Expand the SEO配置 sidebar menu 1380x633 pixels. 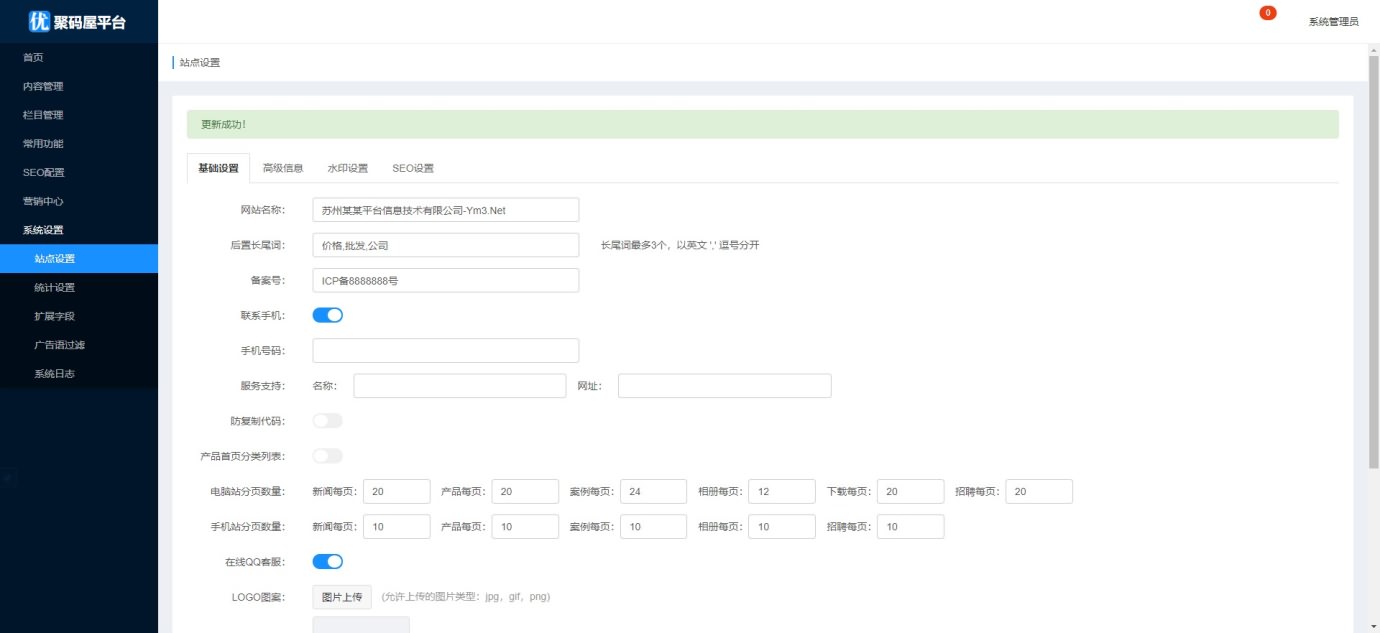(43, 172)
